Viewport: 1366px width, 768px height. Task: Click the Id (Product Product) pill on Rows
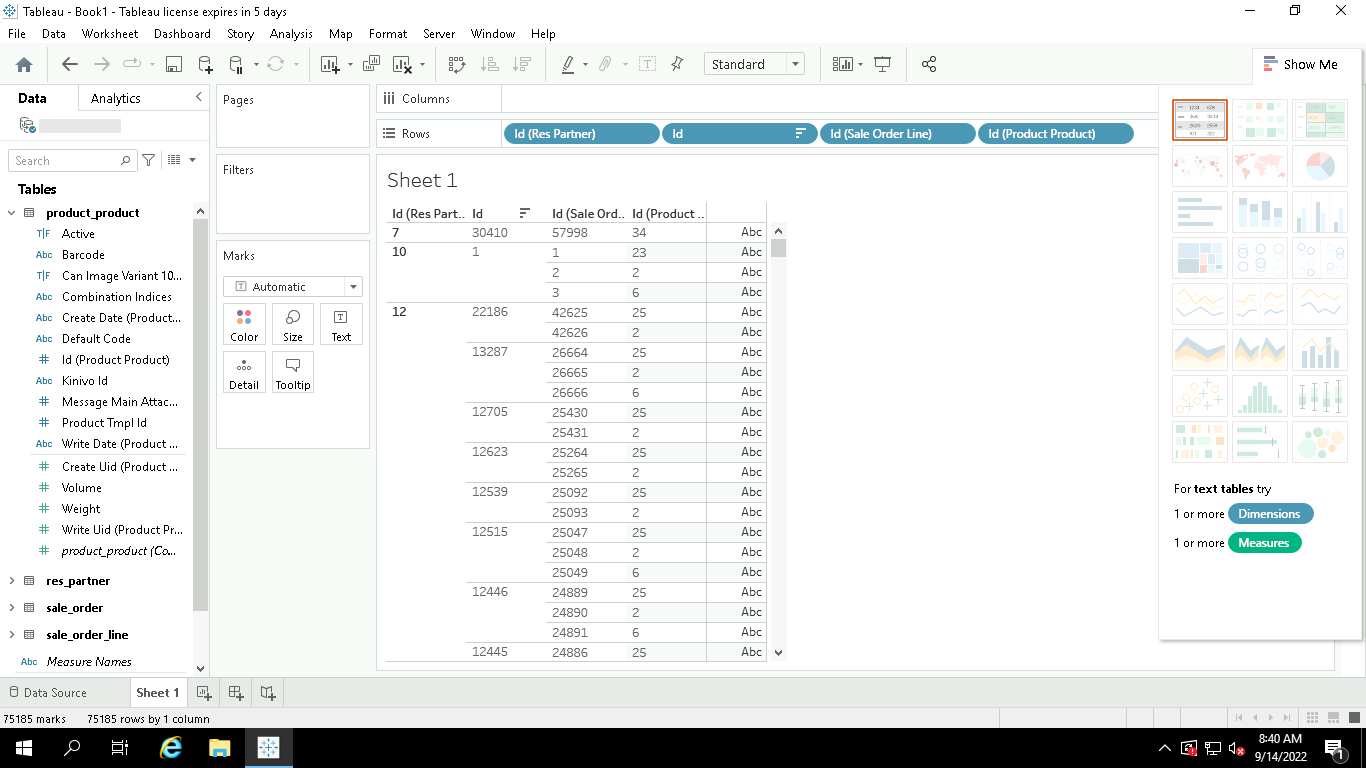point(1056,134)
